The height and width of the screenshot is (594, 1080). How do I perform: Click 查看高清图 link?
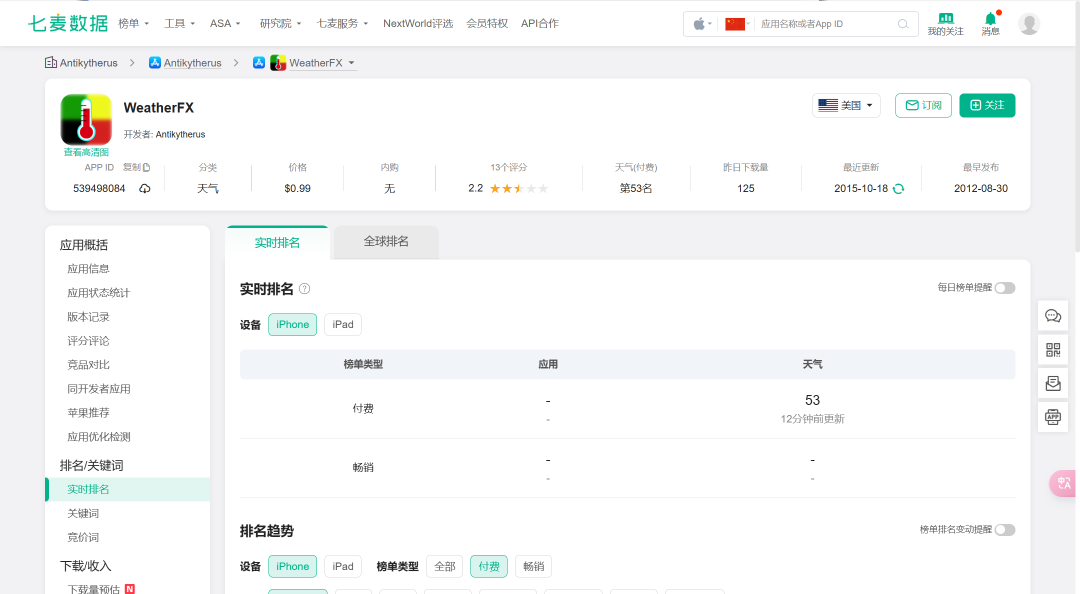click(86, 152)
